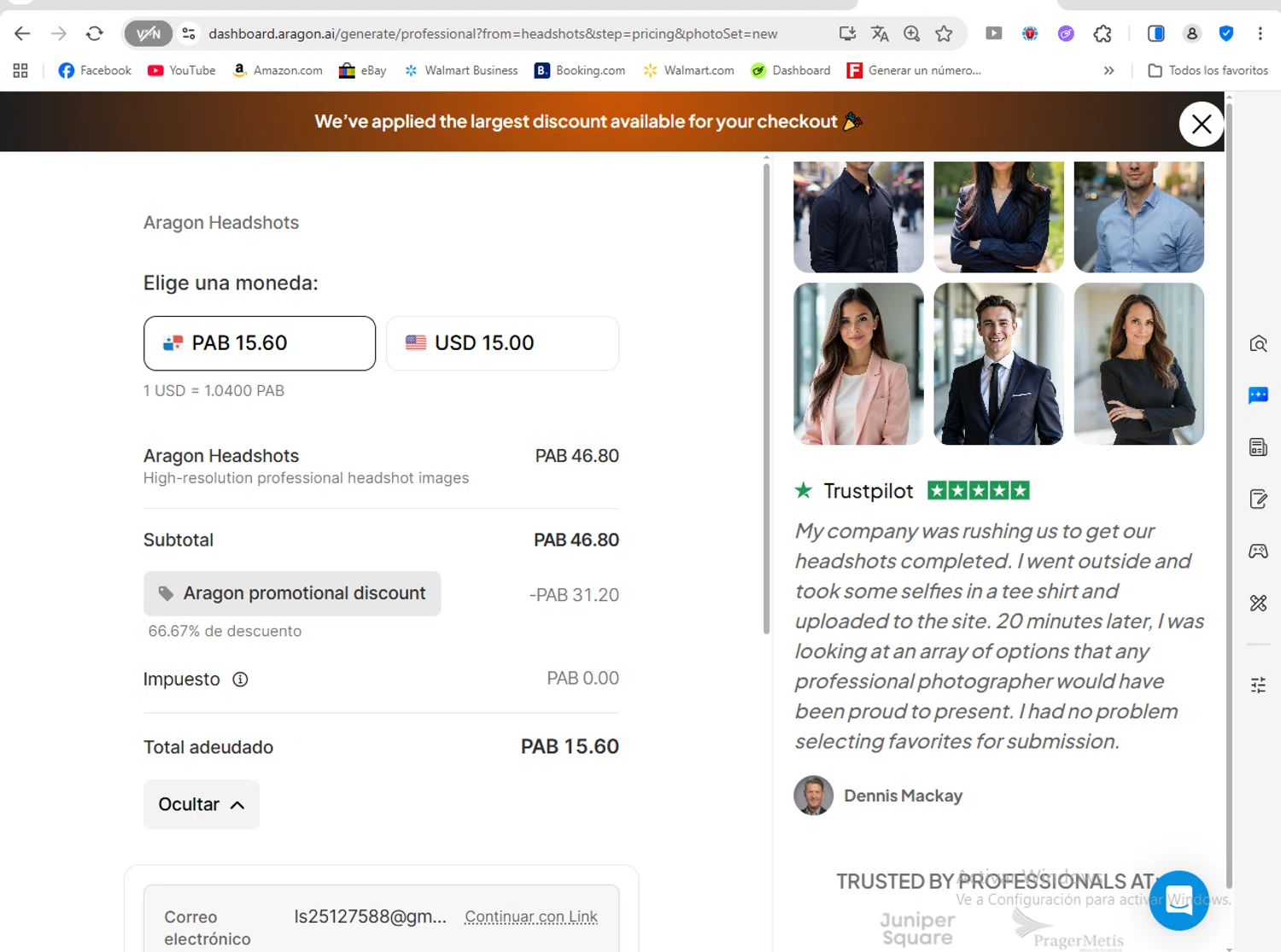Screen dimensions: 1281x952
Task: Open the apps grid in the bookmarks bar
Action: point(20,70)
